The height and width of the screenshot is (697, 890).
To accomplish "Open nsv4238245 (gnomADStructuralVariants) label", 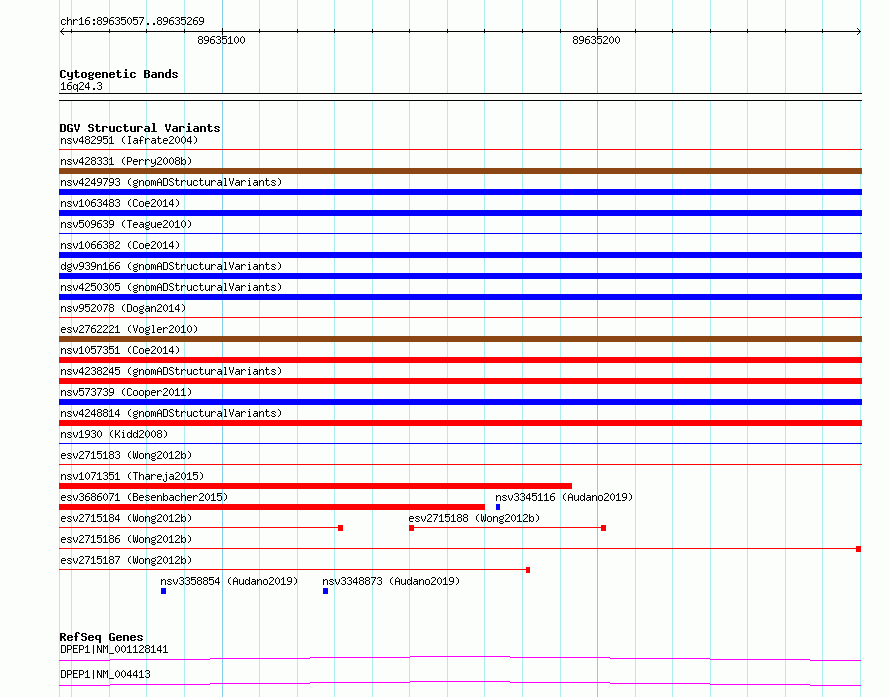I will point(171,371).
